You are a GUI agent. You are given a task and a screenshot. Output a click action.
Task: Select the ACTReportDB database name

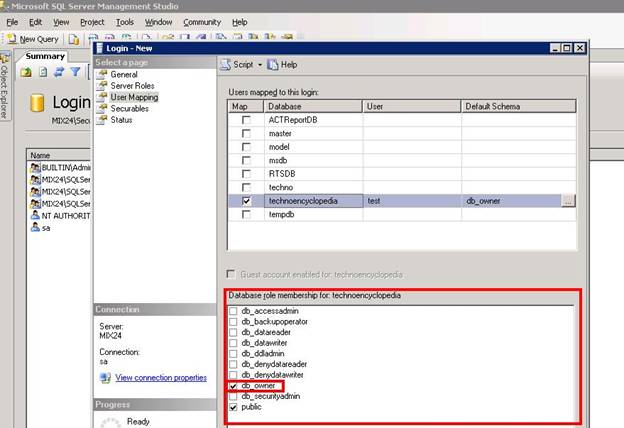point(293,120)
